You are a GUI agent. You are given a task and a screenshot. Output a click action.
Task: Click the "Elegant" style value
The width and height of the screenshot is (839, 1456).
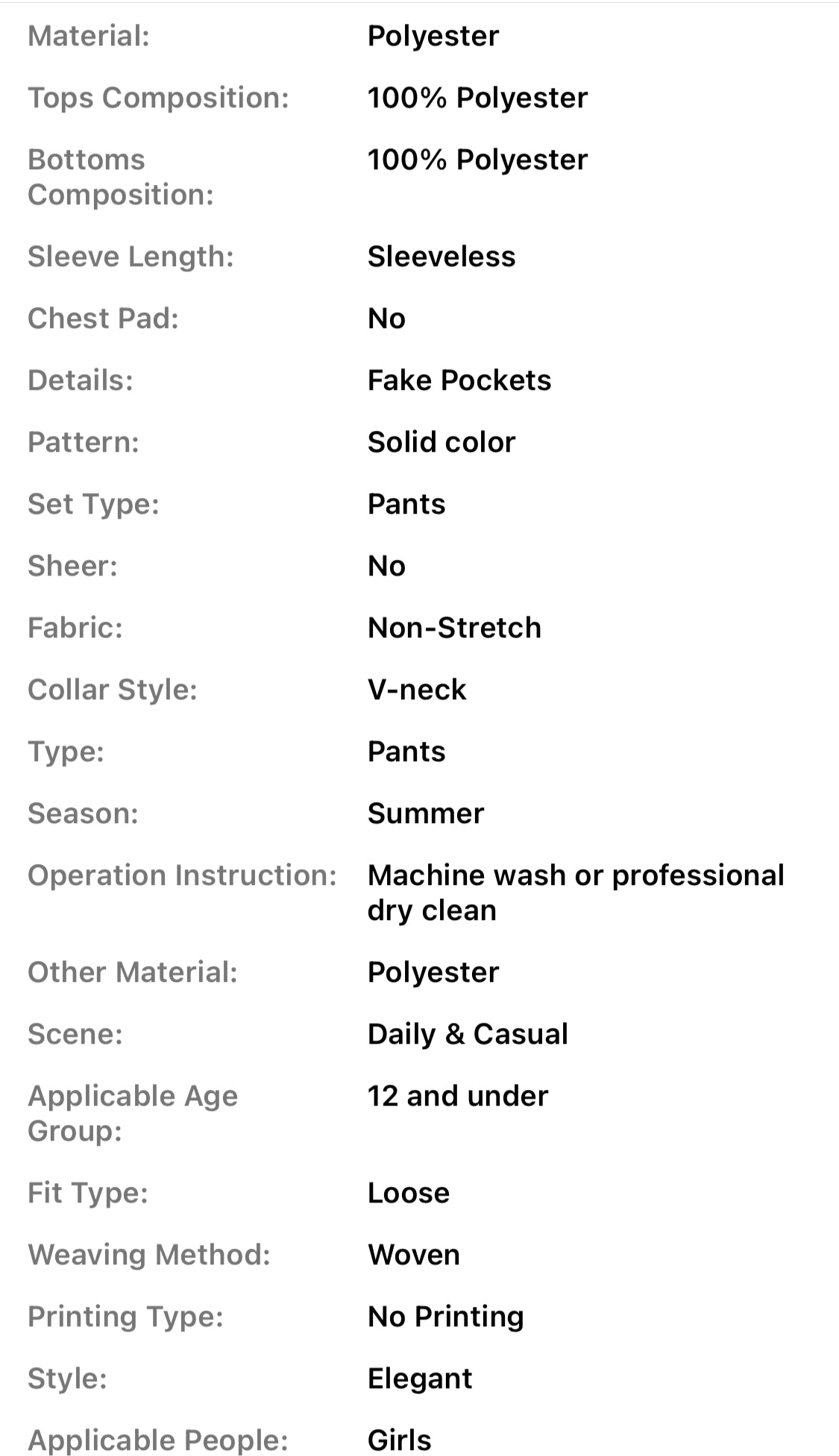(x=419, y=1378)
